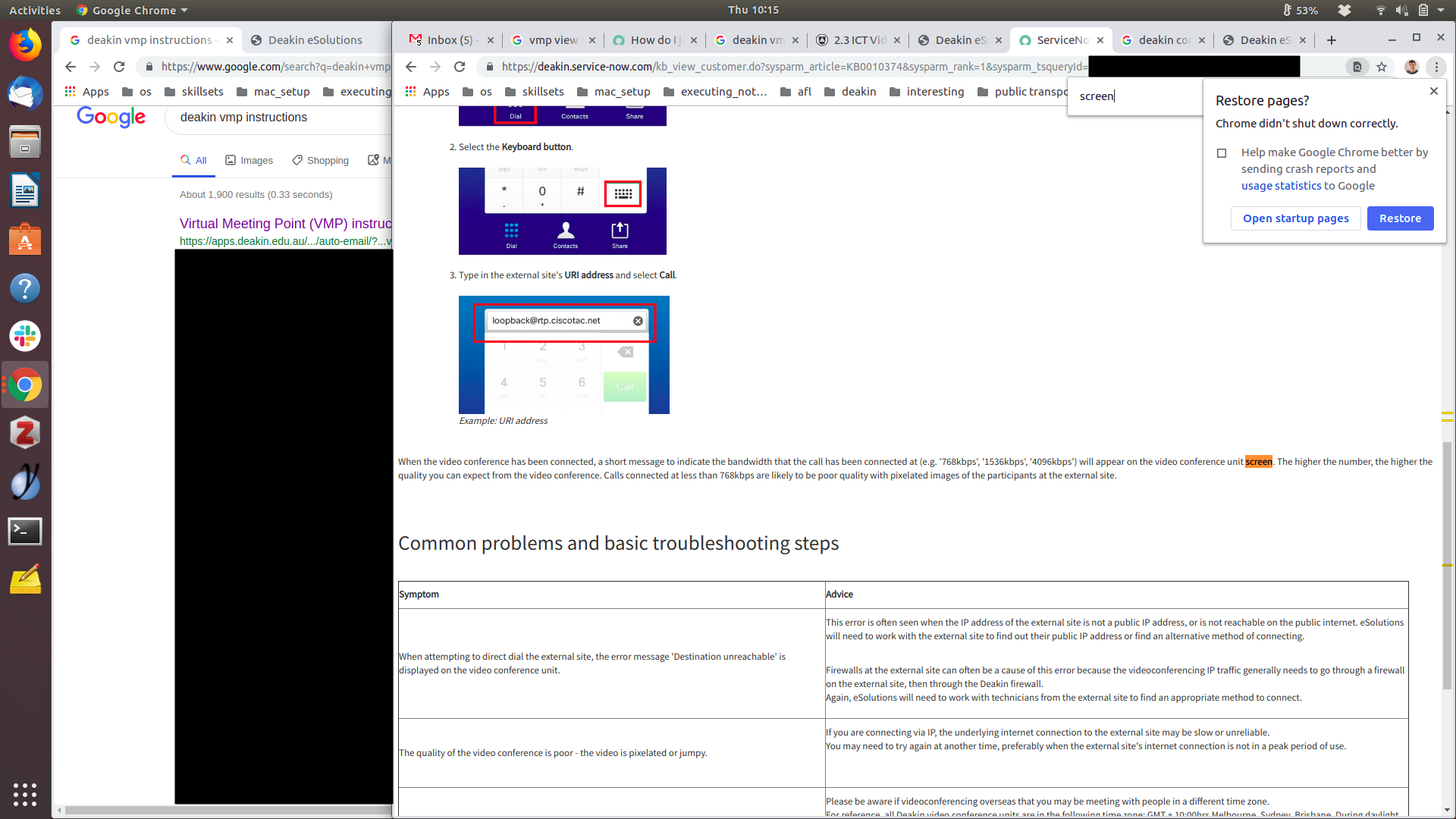Reload the ServiceNow page
This screenshot has height=819, width=1456.
pyautogui.click(x=460, y=67)
